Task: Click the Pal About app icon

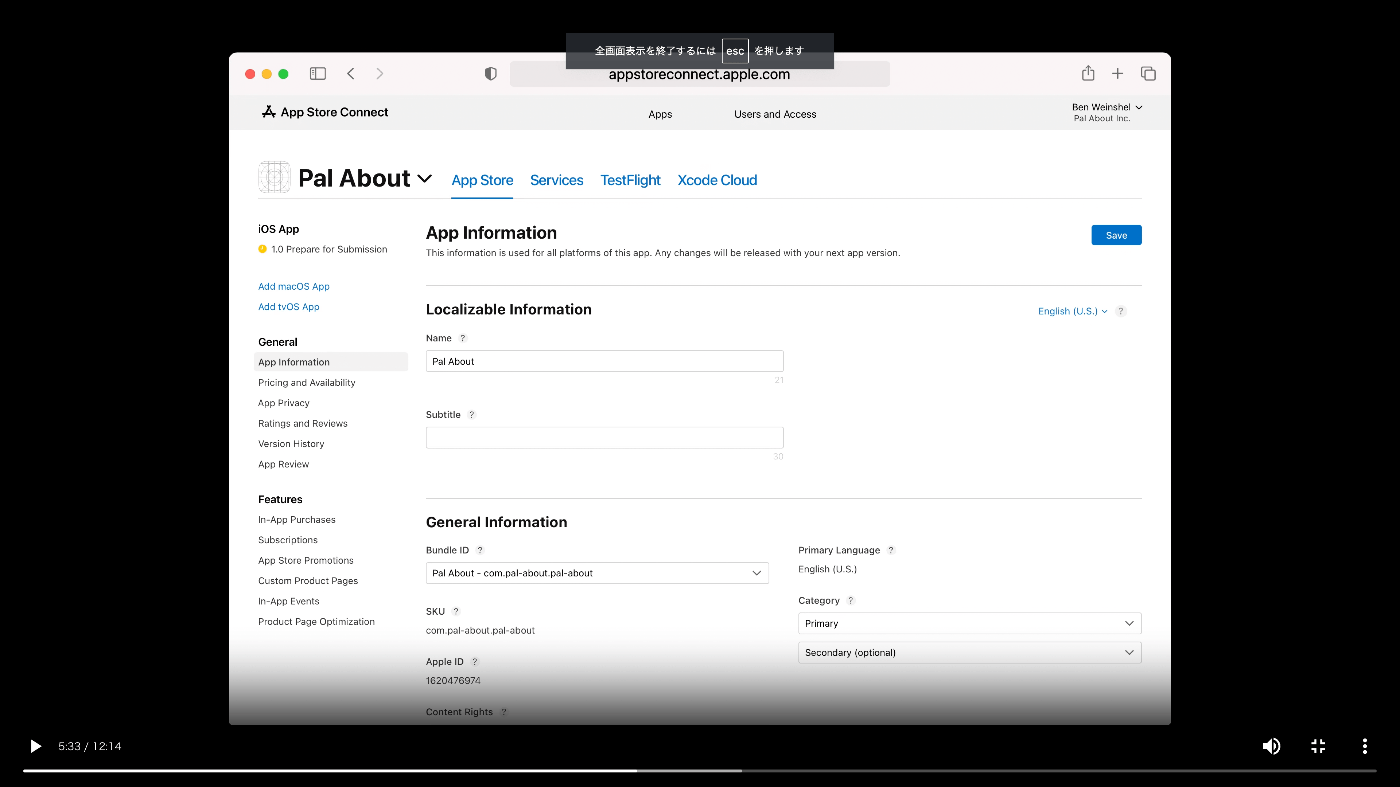Action: click(x=274, y=178)
